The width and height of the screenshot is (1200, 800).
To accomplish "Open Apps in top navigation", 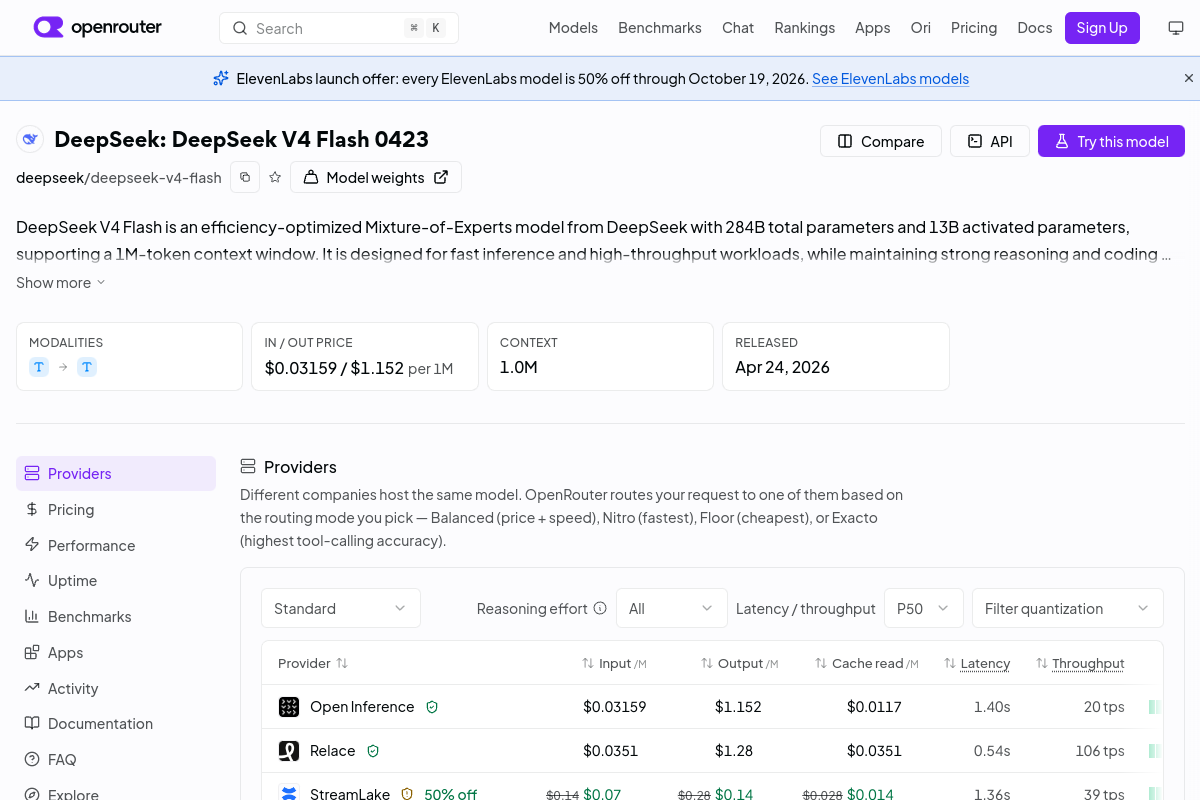I will [873, 28].
